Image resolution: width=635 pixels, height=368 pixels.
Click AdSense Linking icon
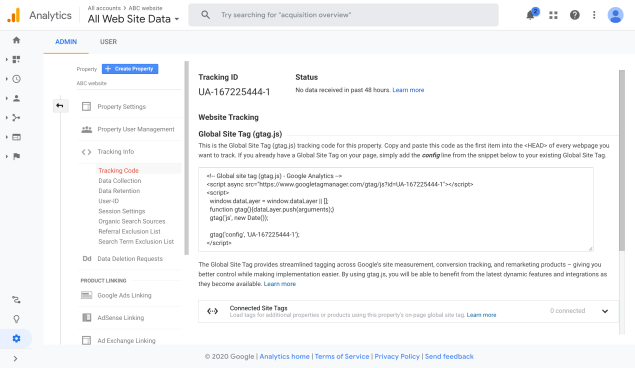click(86, 317)
